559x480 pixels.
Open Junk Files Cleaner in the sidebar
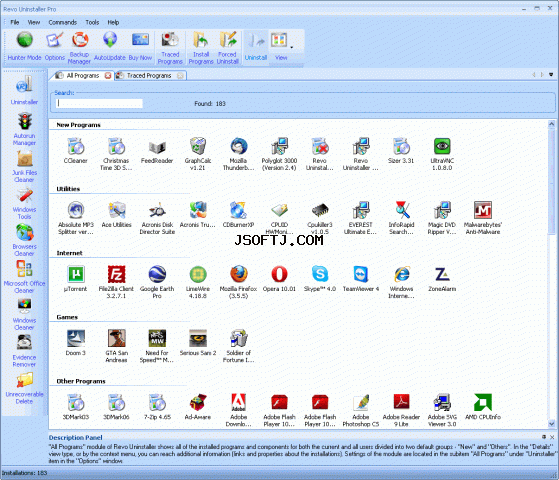(24, 166)
